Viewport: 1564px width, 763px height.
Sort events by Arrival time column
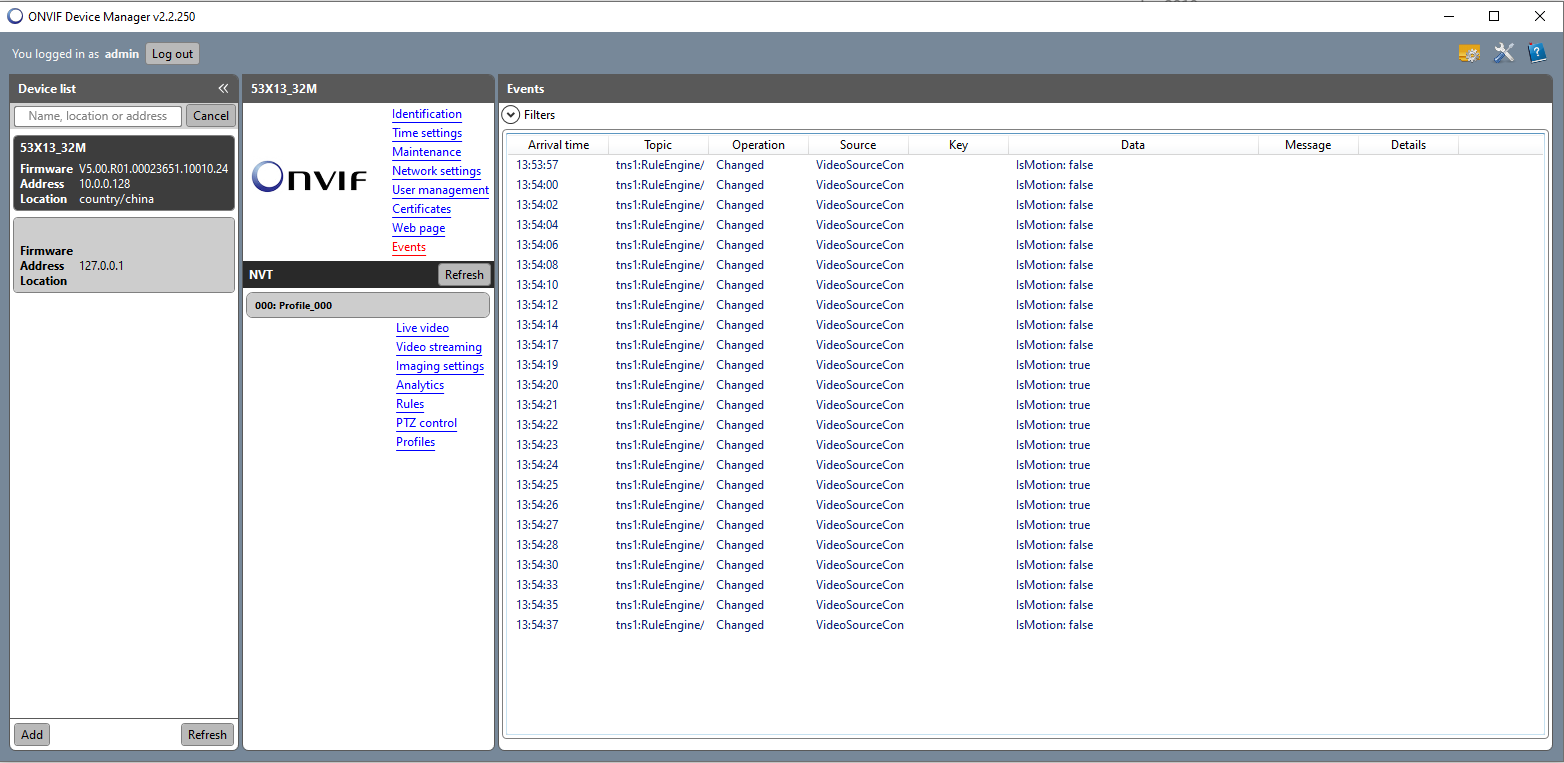pos(558,145)
